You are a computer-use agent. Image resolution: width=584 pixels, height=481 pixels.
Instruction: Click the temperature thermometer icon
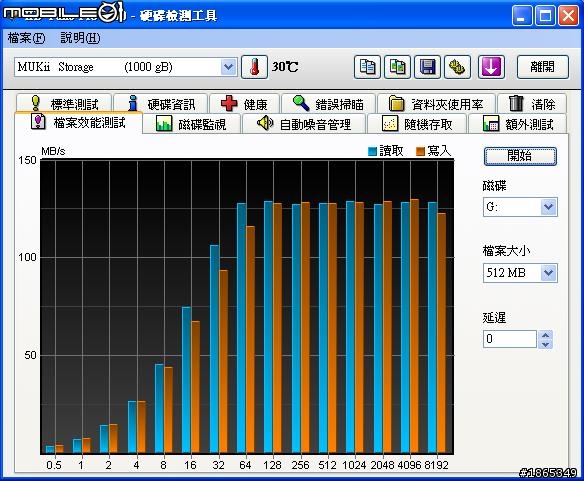click(x=254, y=67)
